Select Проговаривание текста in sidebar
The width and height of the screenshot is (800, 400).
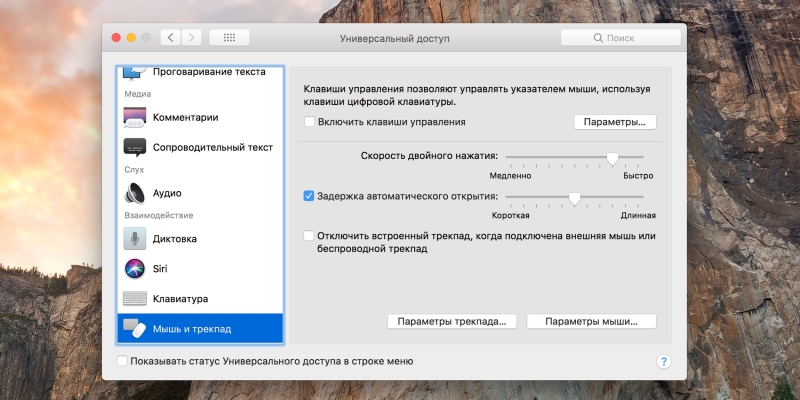click(200, 73)
